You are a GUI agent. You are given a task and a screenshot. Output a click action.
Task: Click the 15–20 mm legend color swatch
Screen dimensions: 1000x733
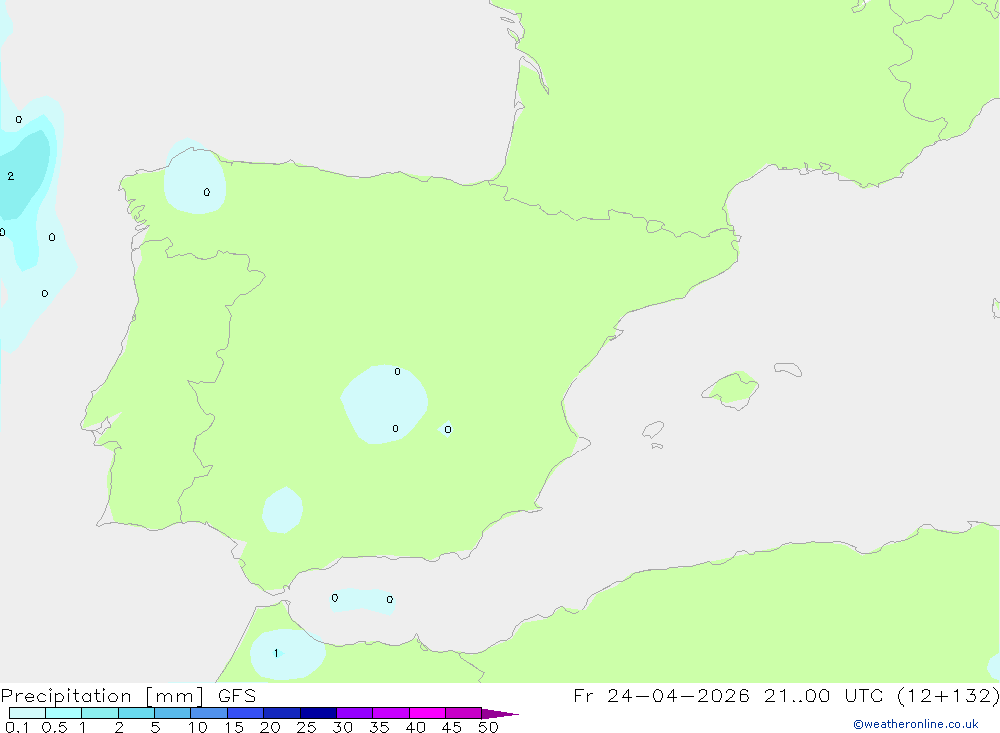point(246,713)
